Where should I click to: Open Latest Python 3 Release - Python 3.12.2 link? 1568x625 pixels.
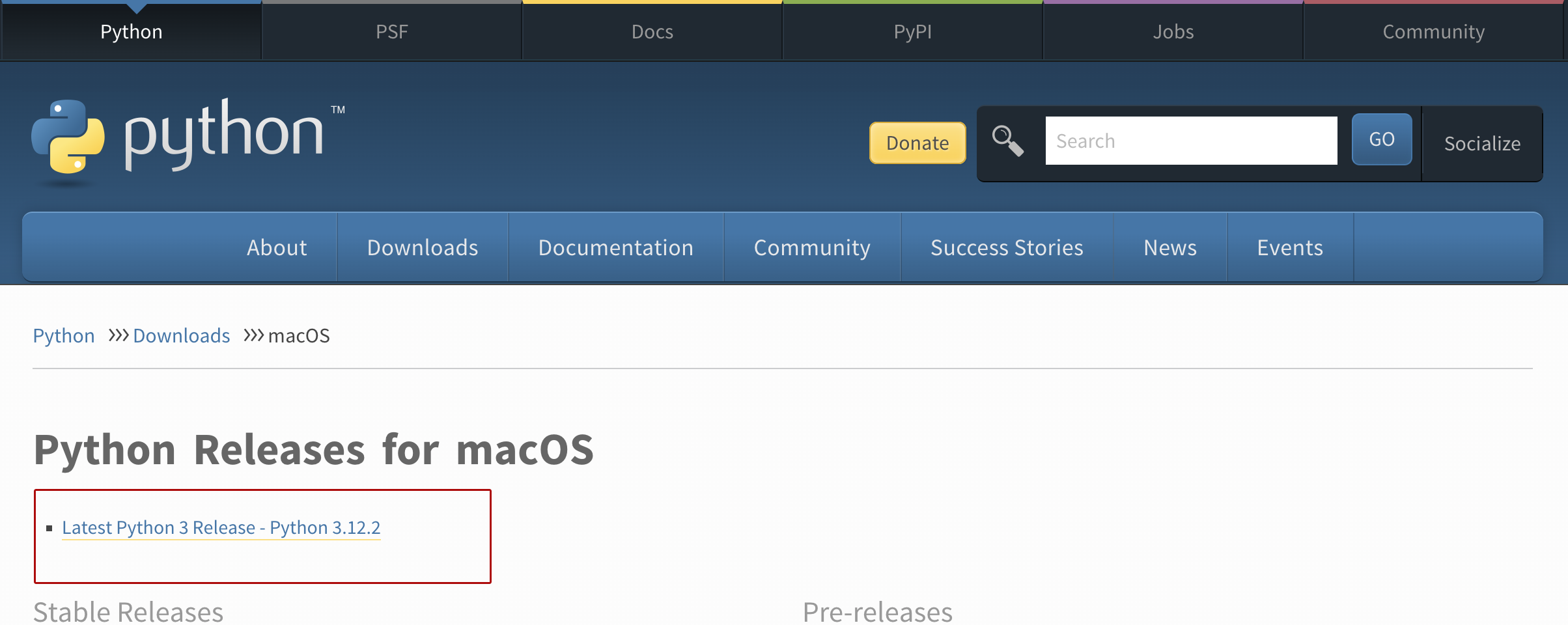(x=221, y=527)
